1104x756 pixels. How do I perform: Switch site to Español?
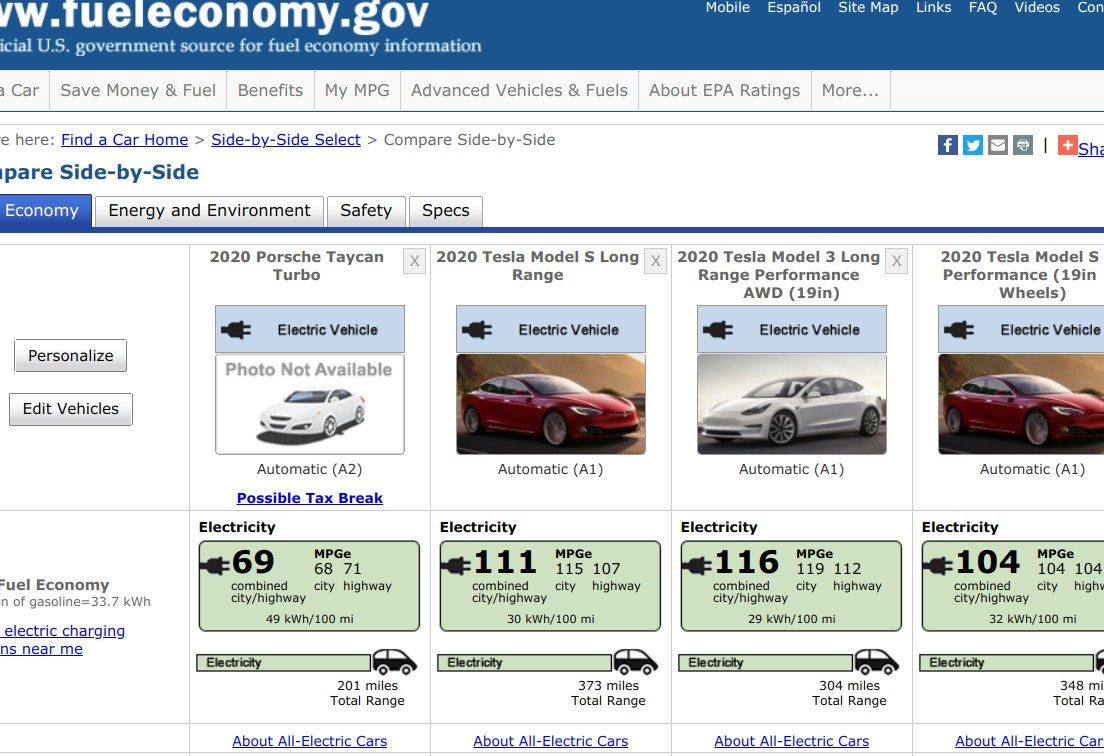(x=794, y=8)
